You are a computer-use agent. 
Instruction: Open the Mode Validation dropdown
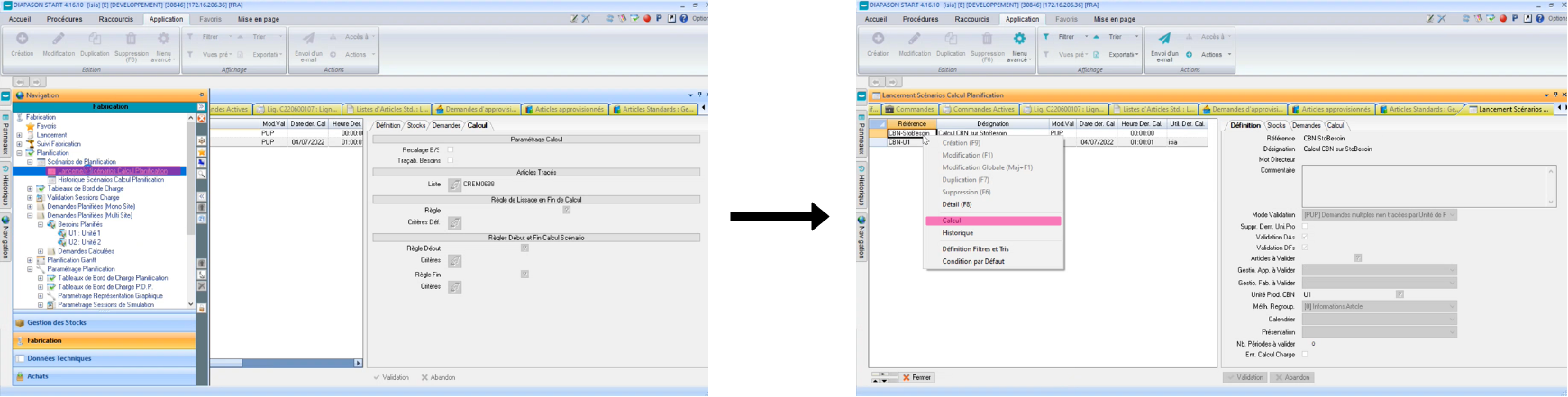click(1452, 215)
